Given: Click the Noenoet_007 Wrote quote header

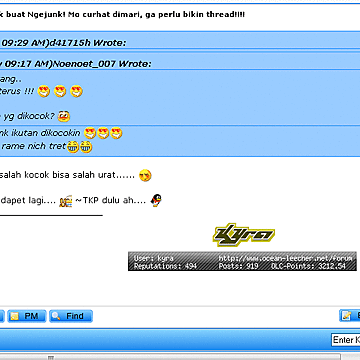Looking at the screenshot, I should (x=76, y=64).
